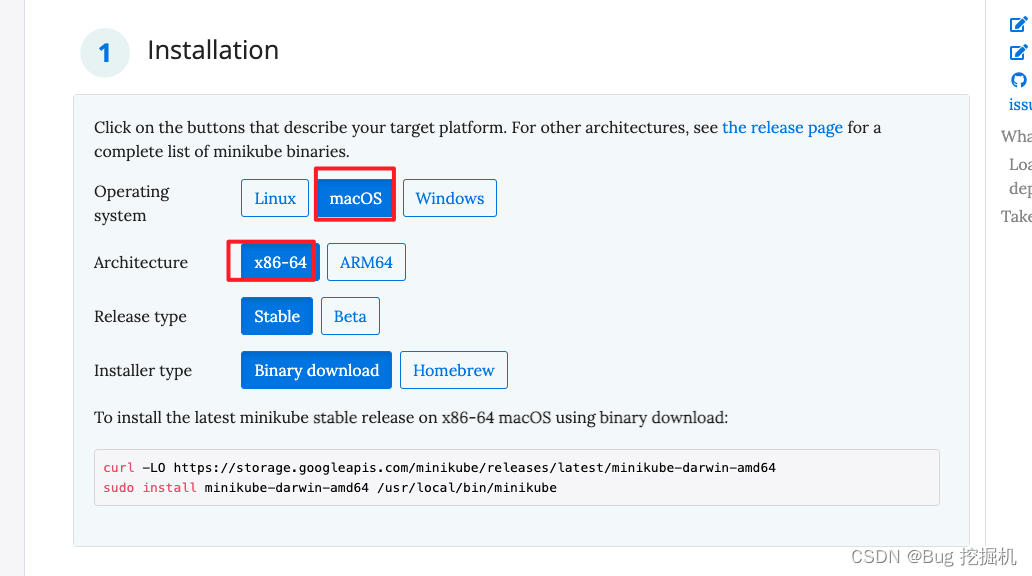This screenshot has width=1032, height=576.
Task: Pick Homebrew installer type
Action: [453, 370]
